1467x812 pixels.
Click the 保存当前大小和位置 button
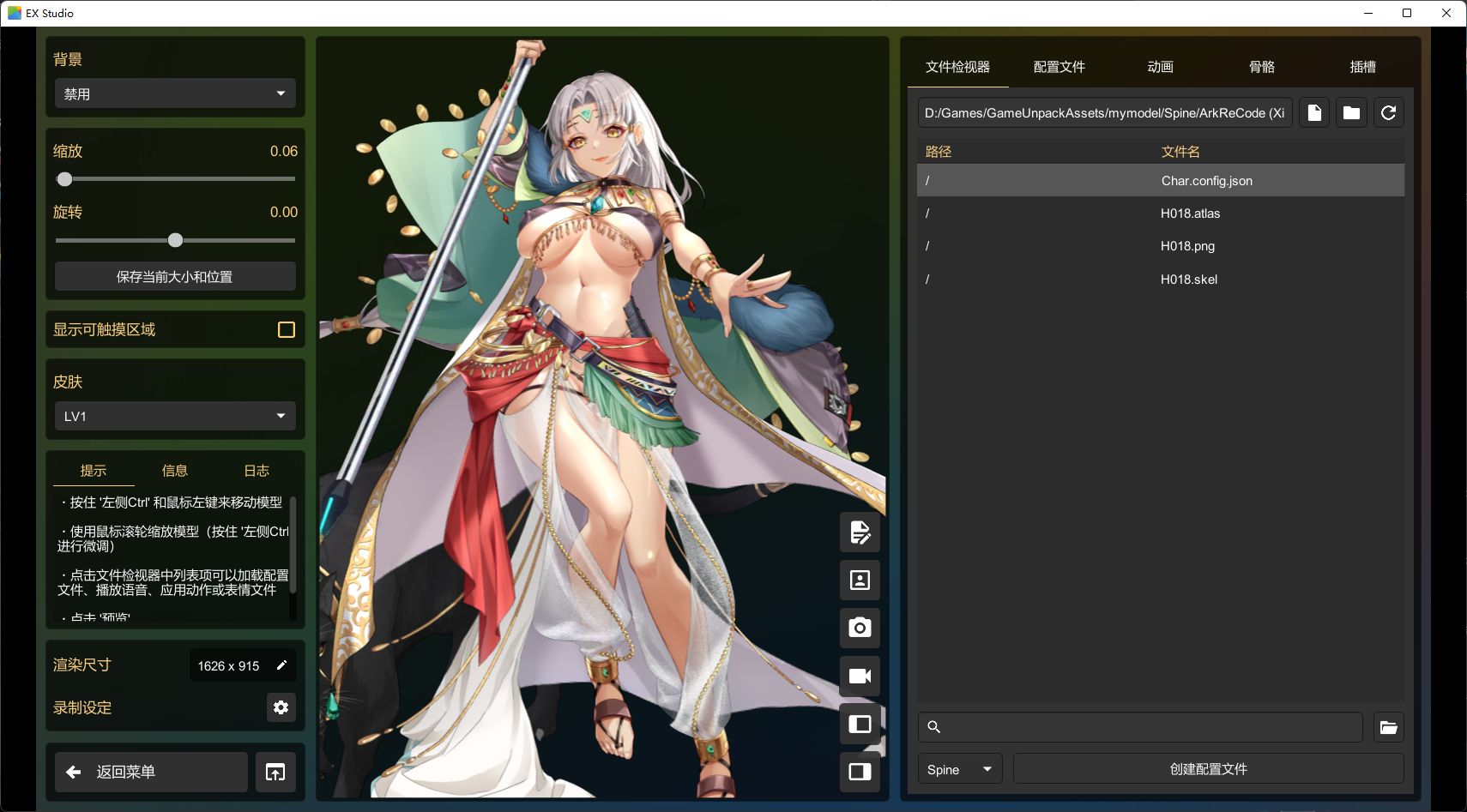coord(175,277)
